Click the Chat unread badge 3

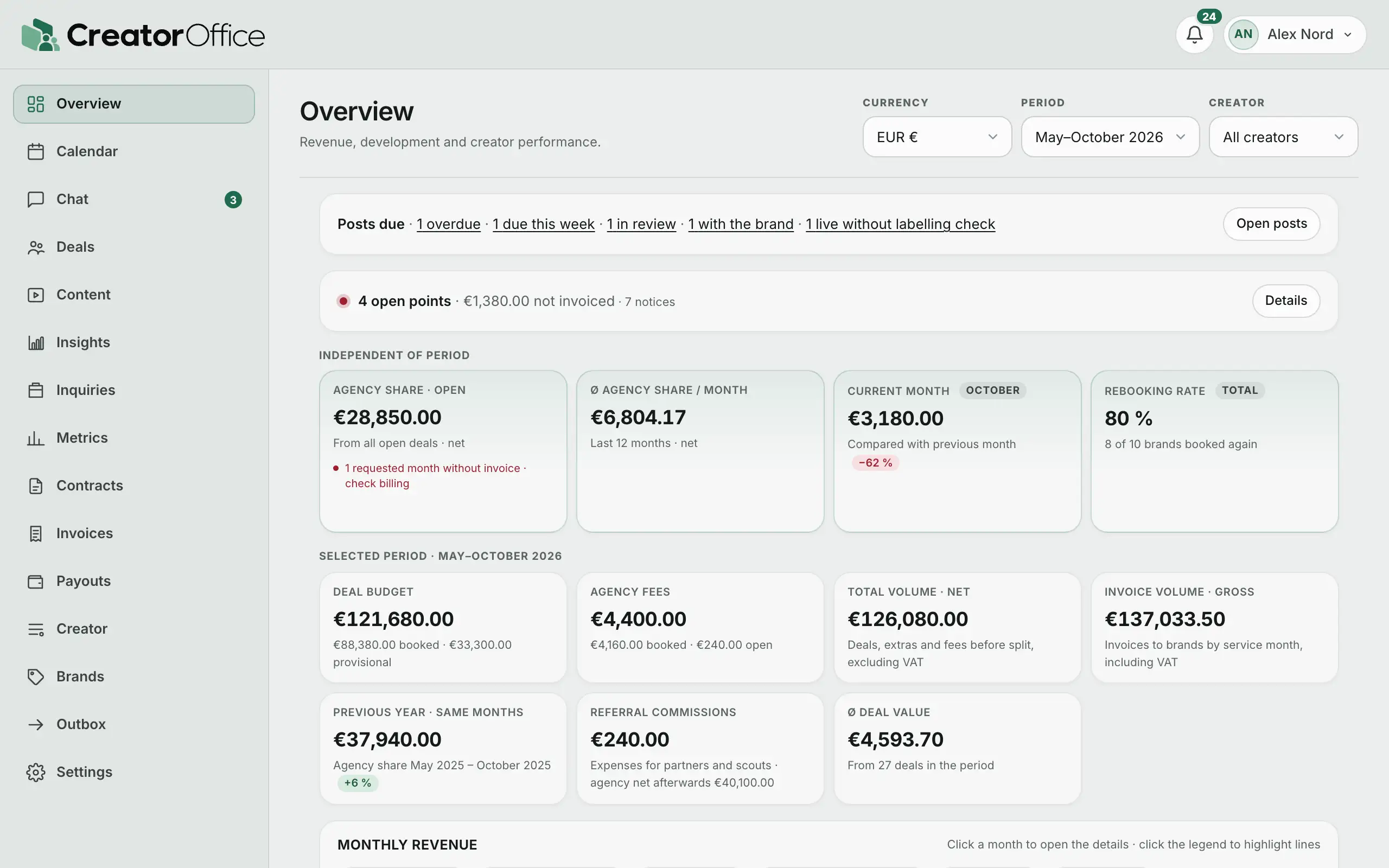[233, 199]
